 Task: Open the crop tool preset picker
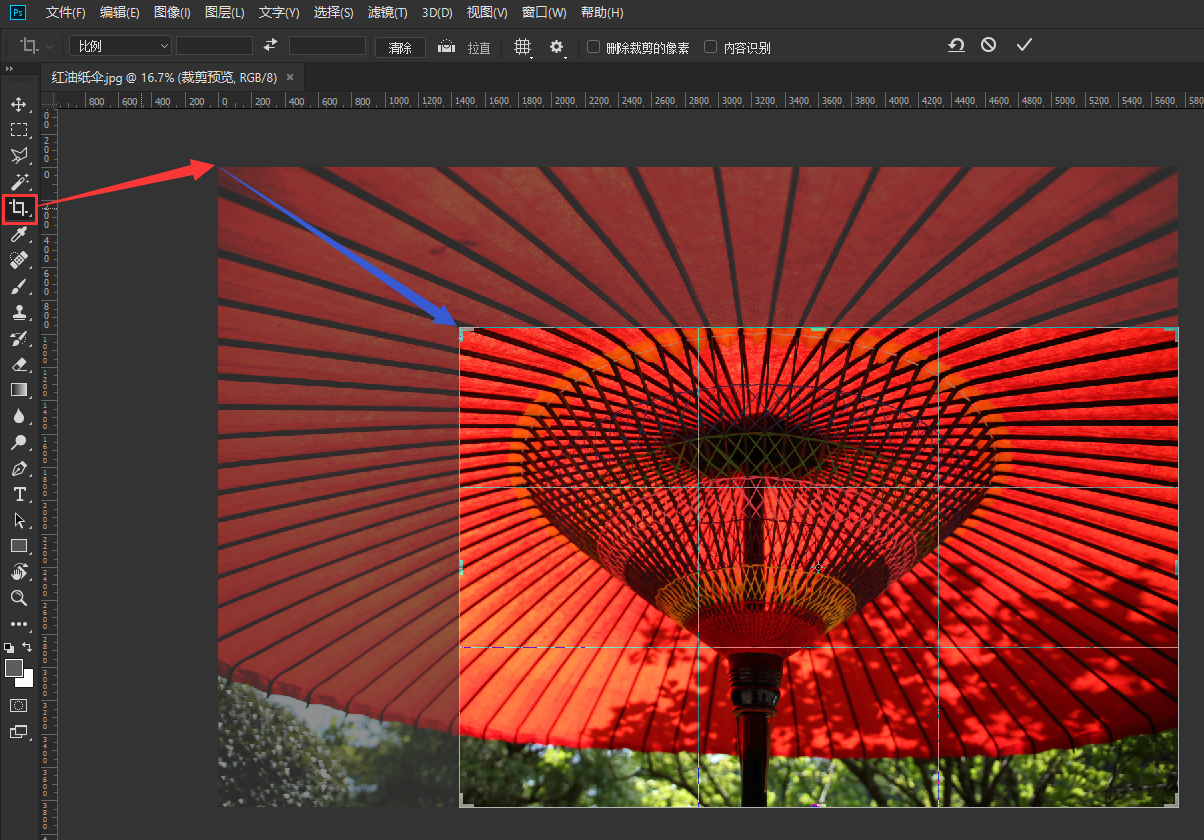coord(36,46)
